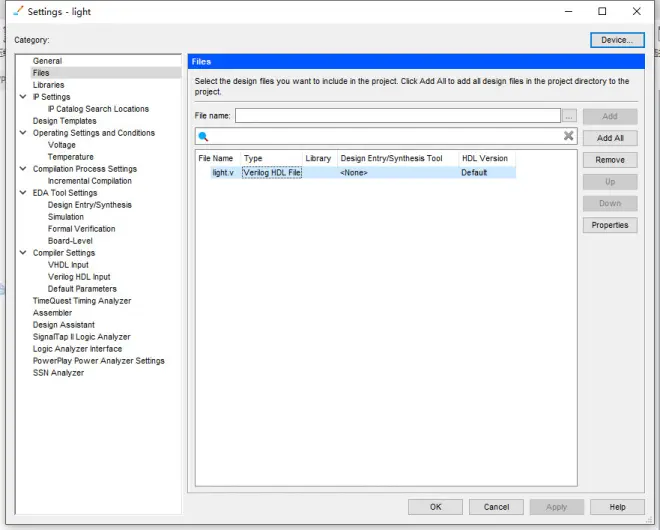The height and width of the screenshot is (530, 660).
Task: Open Voltage settings
Action: [x=61, y=145]
